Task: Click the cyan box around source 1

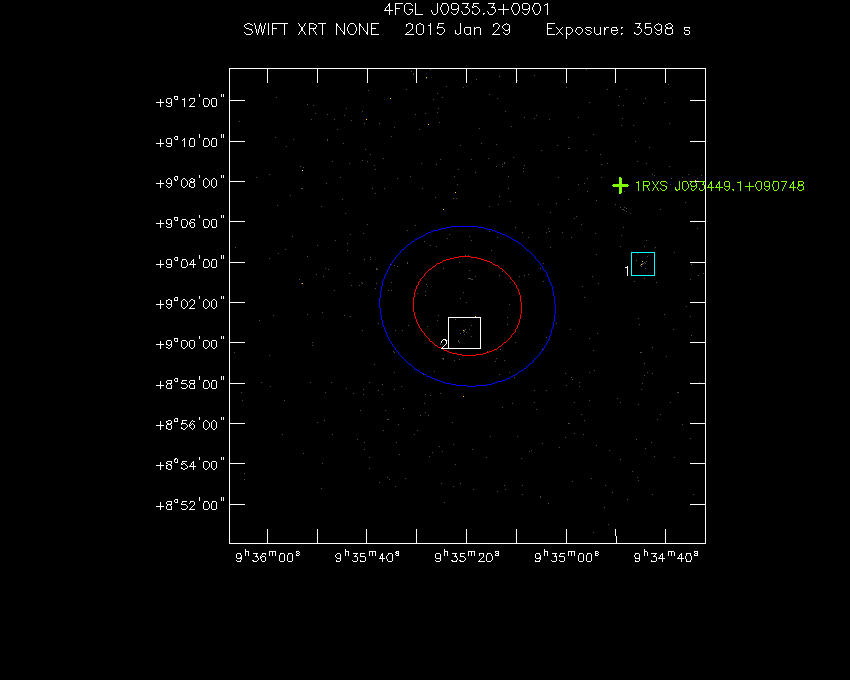Action: point(643,264)
